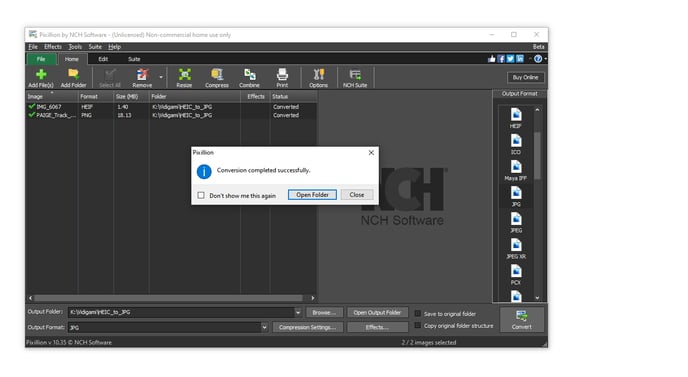This screenshot has height=377, width=688.
Task: Select Maya IFF output format icon
Action: tap(516, 170)
